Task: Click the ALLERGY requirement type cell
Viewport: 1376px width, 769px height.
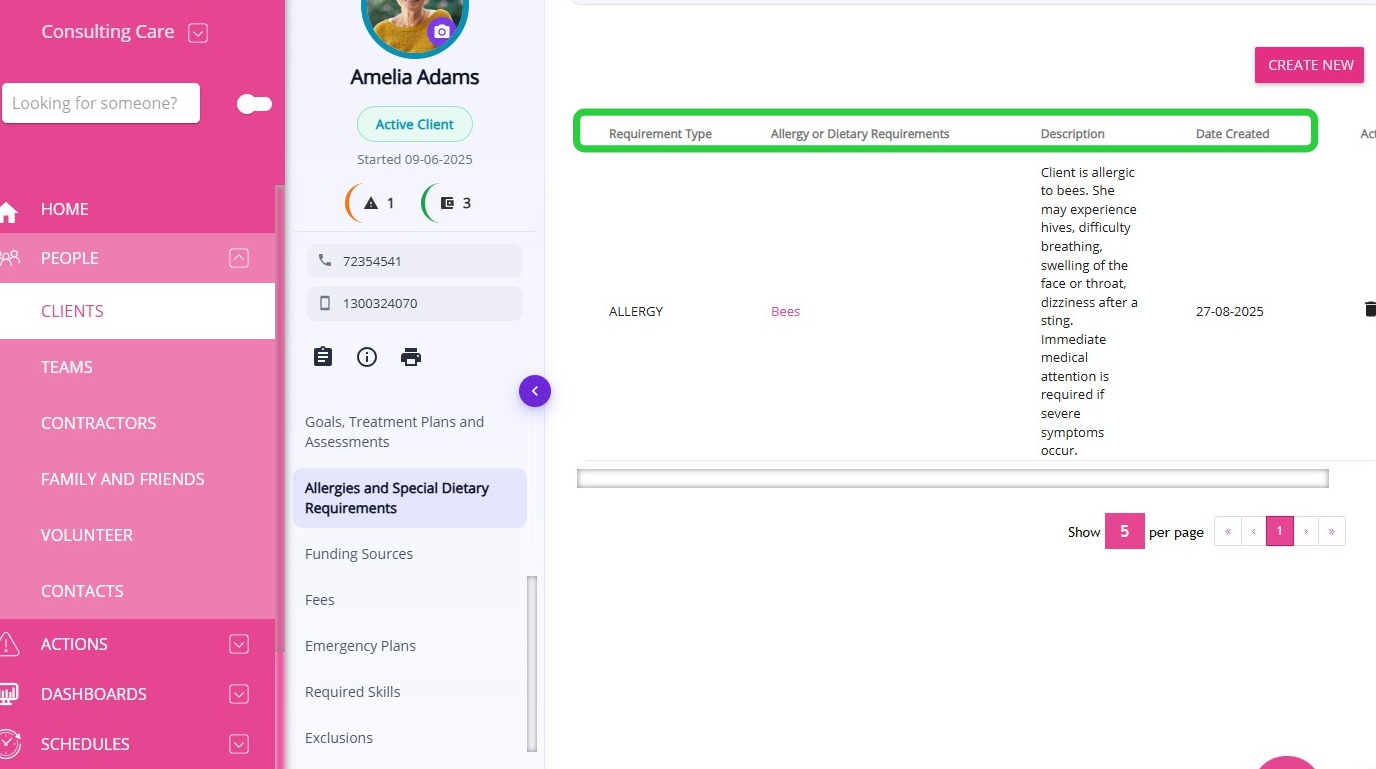Action: (636, 311)
